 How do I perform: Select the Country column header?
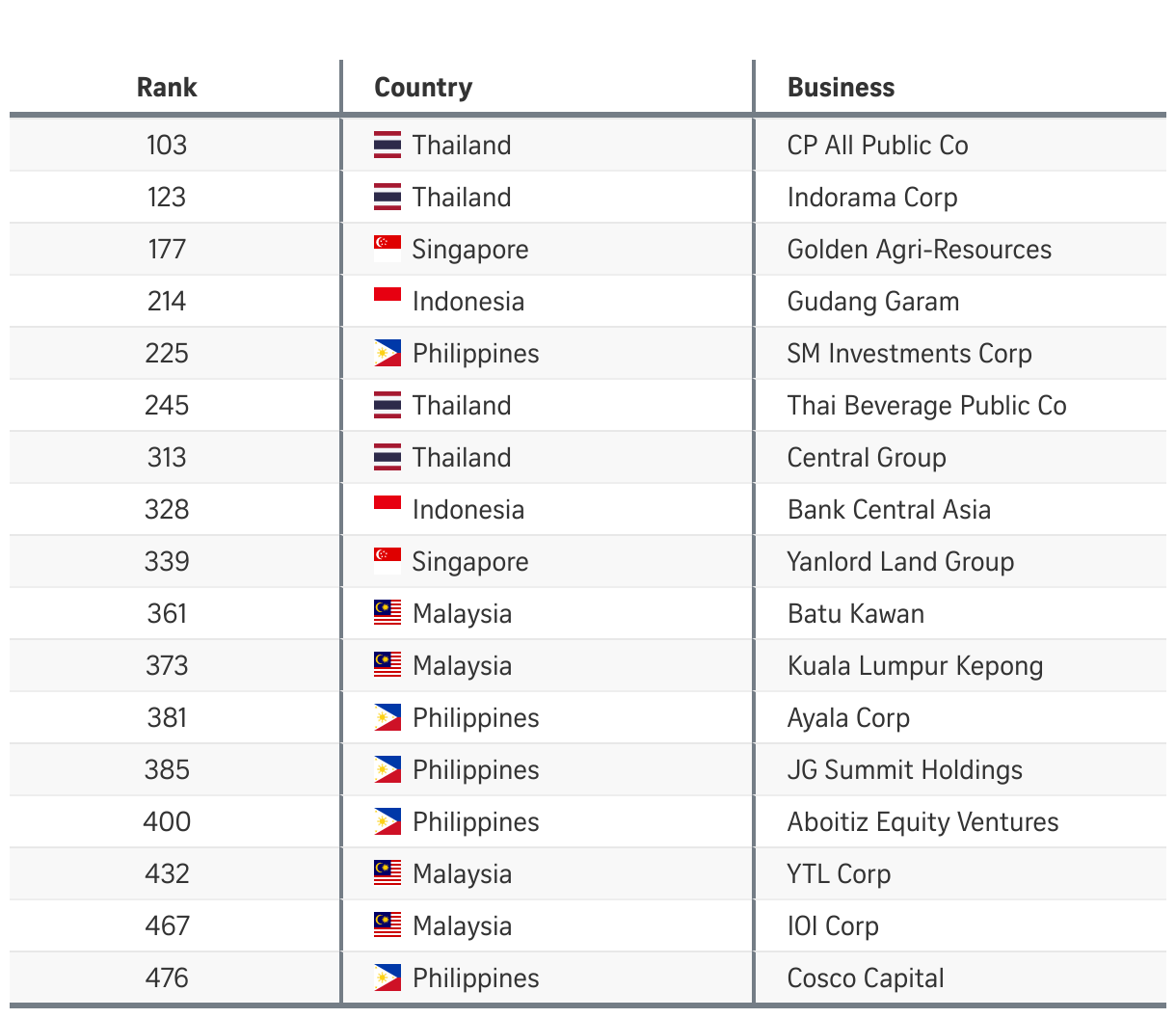(423, 88)
